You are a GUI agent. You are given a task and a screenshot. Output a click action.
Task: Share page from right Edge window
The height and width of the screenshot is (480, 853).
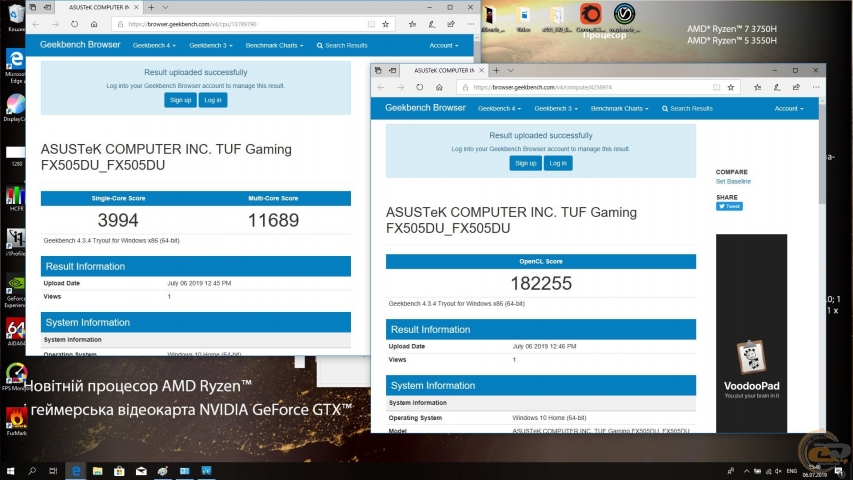coord(796,87)
